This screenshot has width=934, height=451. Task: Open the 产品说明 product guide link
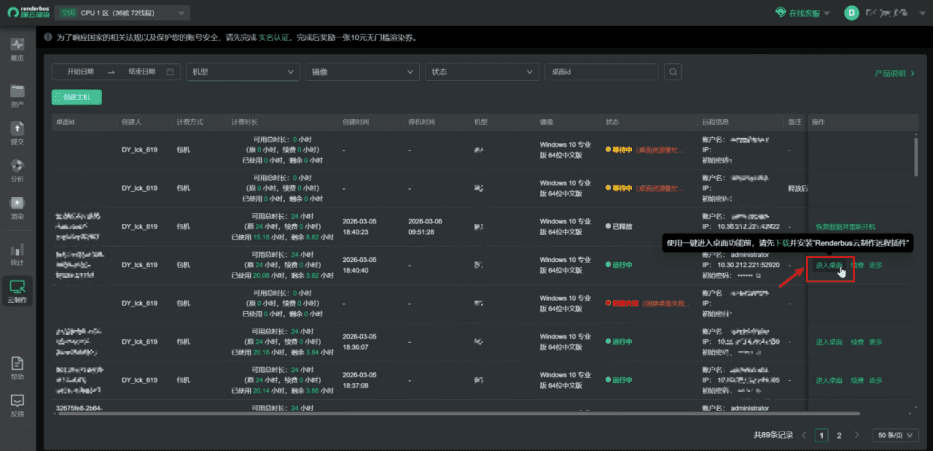pos(893,73)
